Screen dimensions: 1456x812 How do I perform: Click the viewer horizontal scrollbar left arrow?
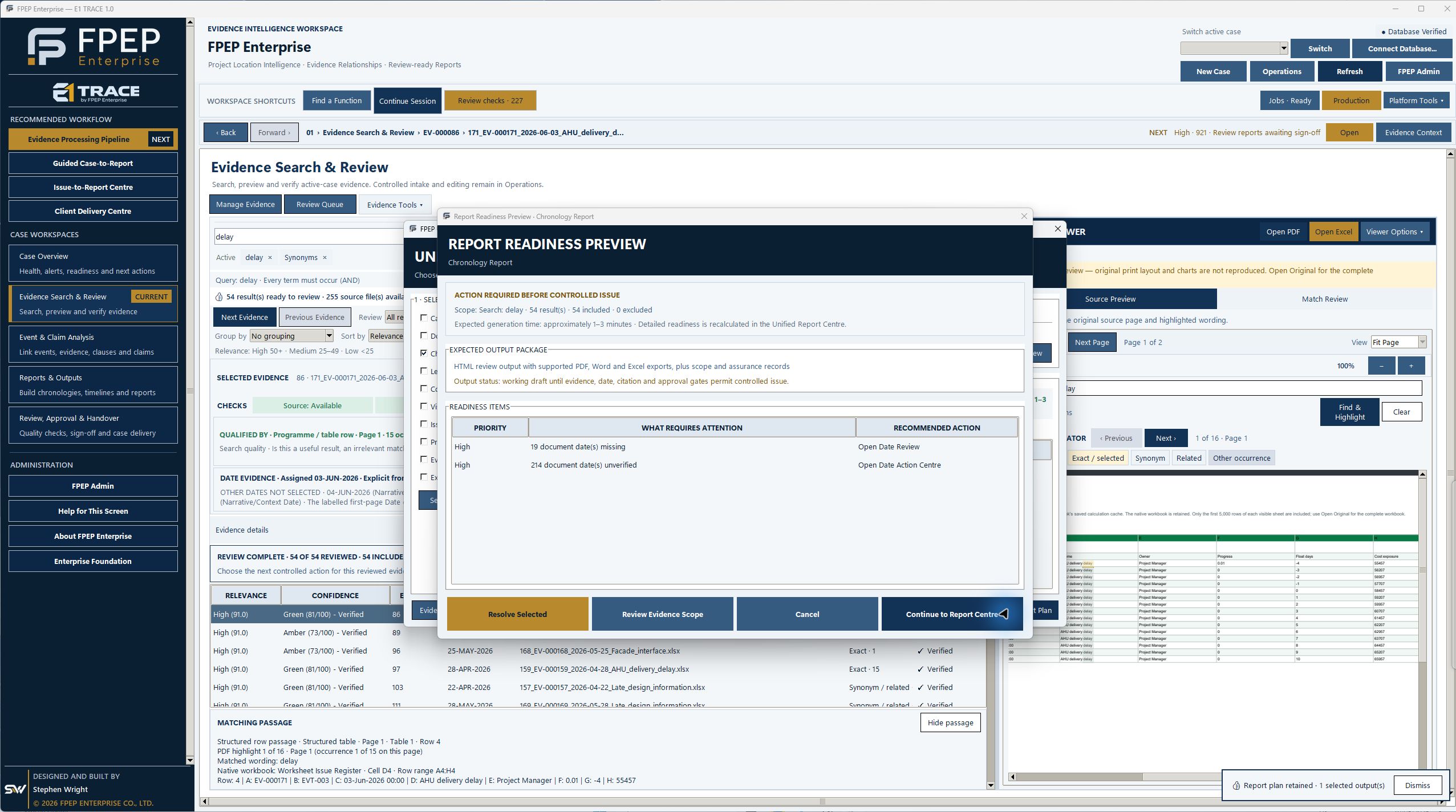pyautogui.click(x=1012, y=776)
